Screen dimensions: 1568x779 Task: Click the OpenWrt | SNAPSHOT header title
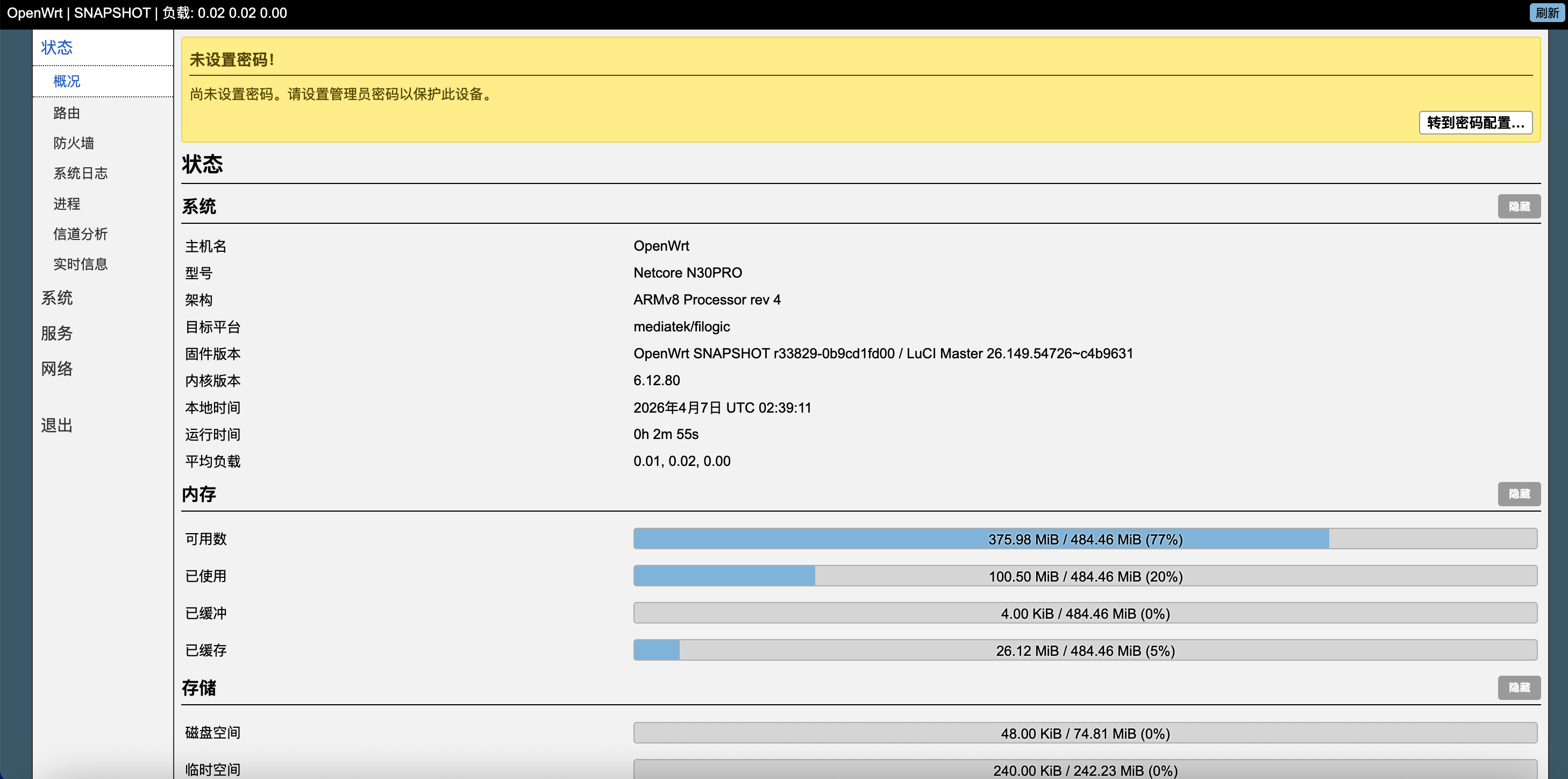point(79,13)
